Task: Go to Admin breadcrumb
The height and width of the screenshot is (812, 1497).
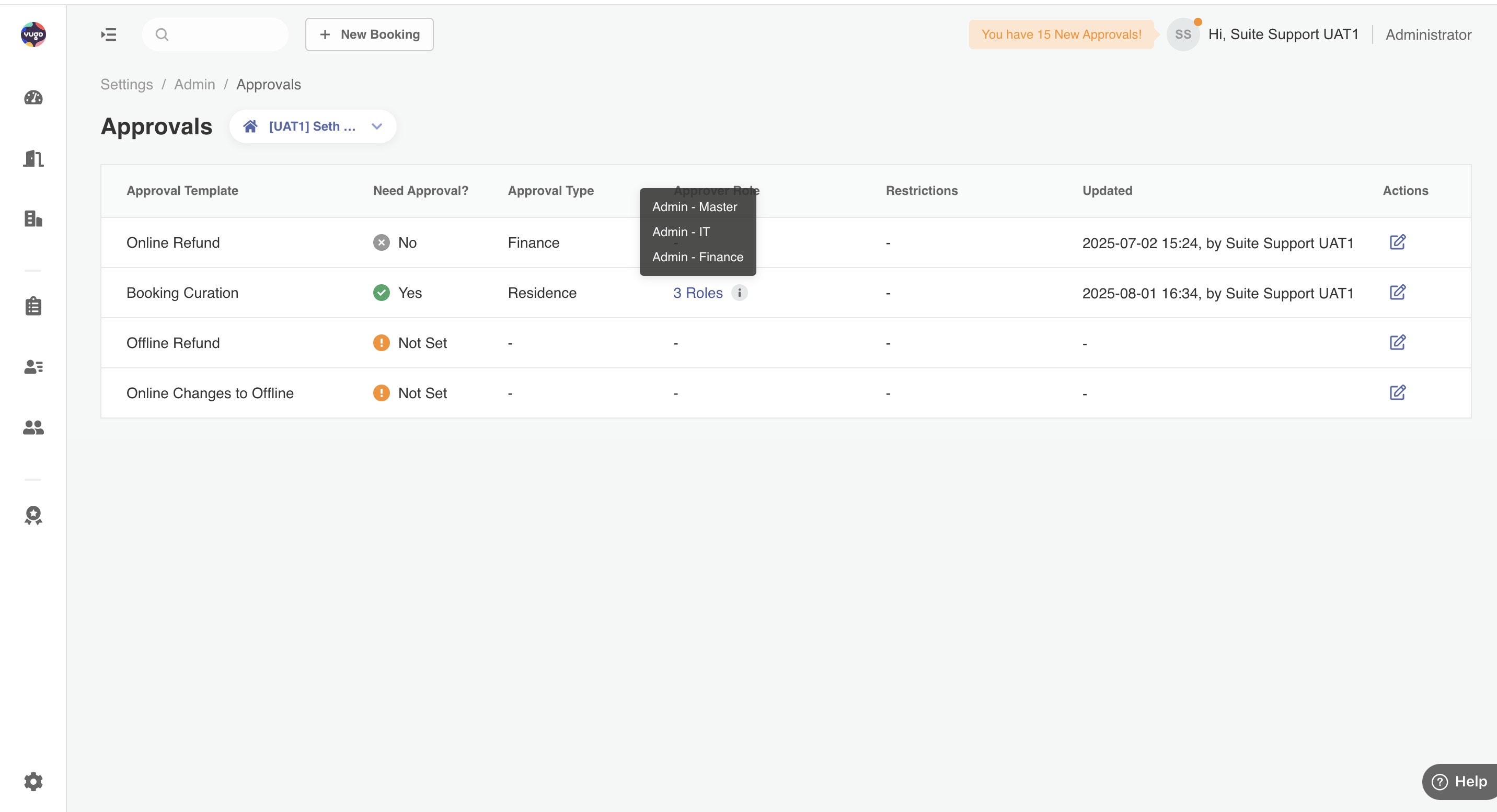Action: (x=194, y=85)
